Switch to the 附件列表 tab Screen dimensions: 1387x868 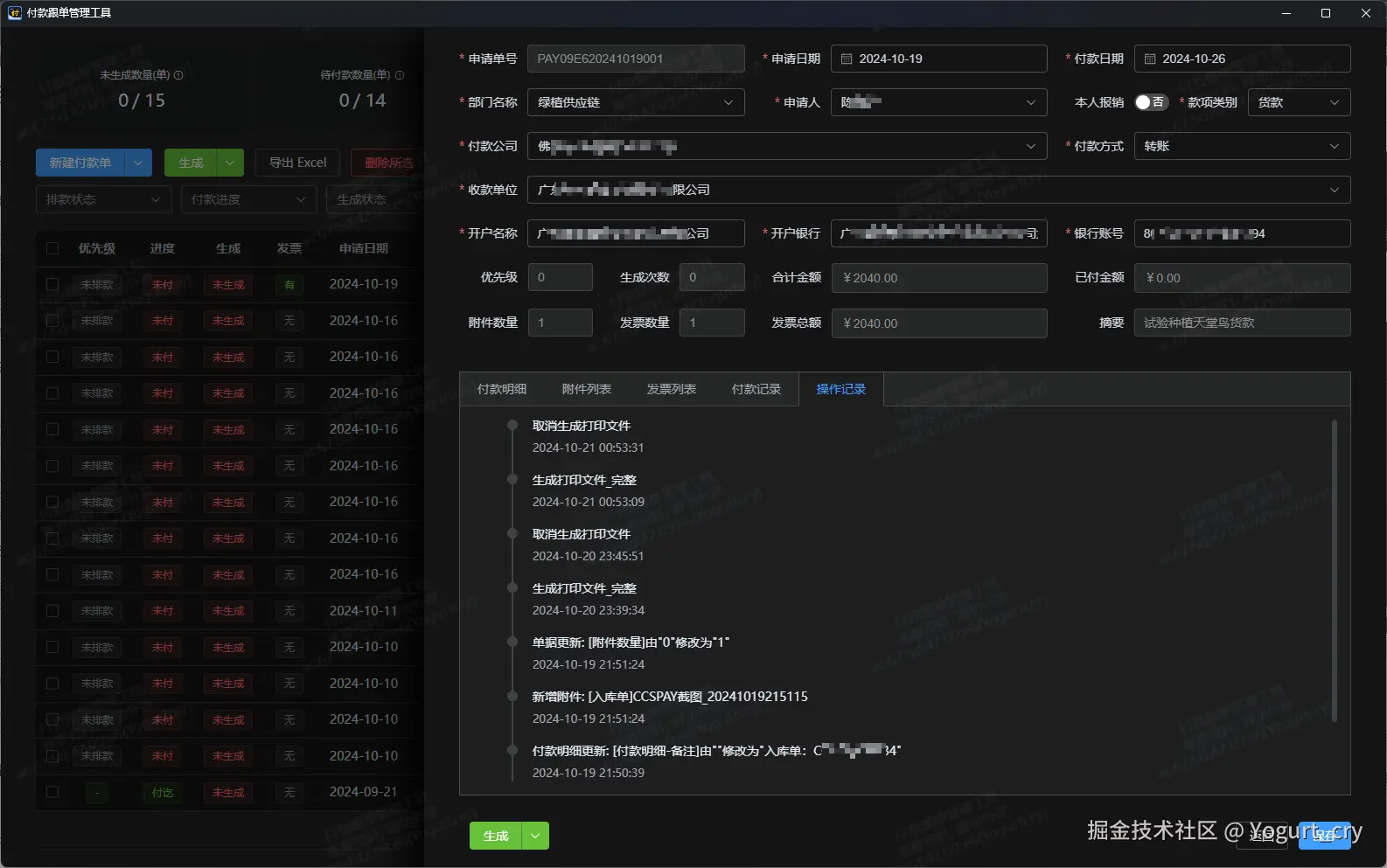587,389
